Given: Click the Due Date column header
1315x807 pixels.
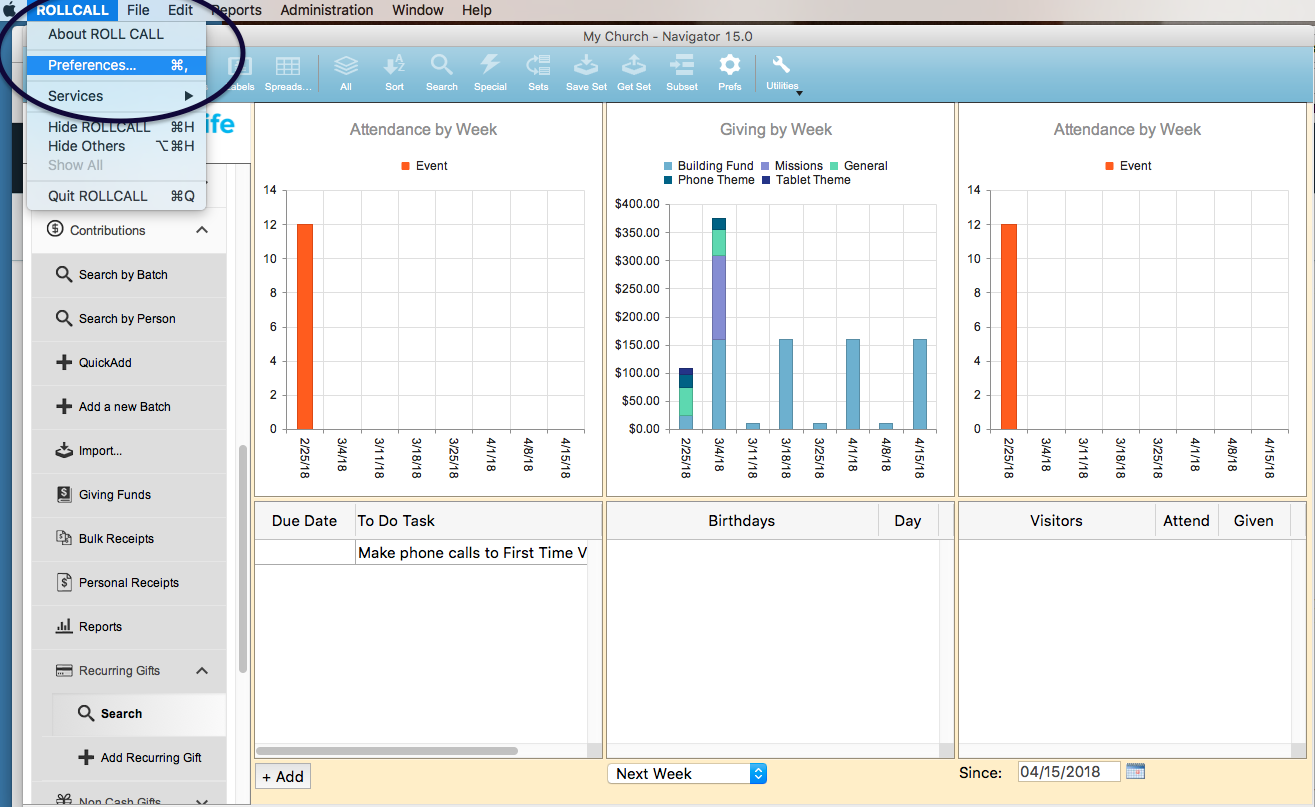Looking at the screenshot, I should (304, 520).
